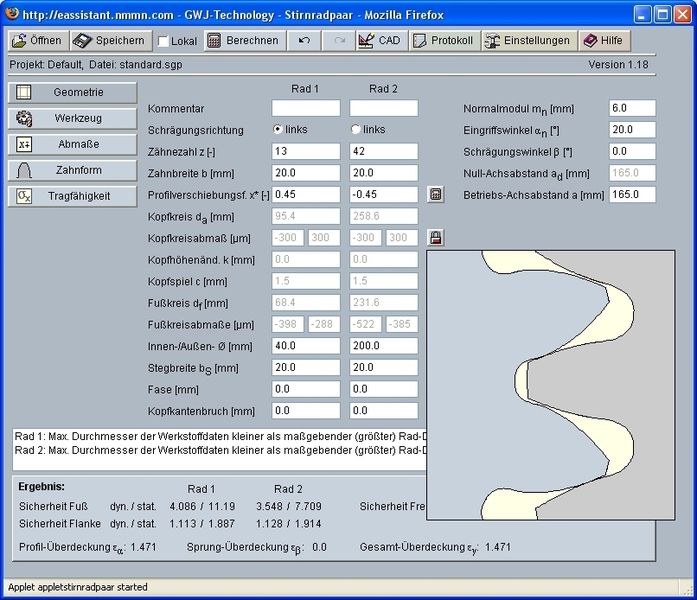Switch to the Geometrie section
This screenshot has height=600, width=697.
click(x=71, y=92)
